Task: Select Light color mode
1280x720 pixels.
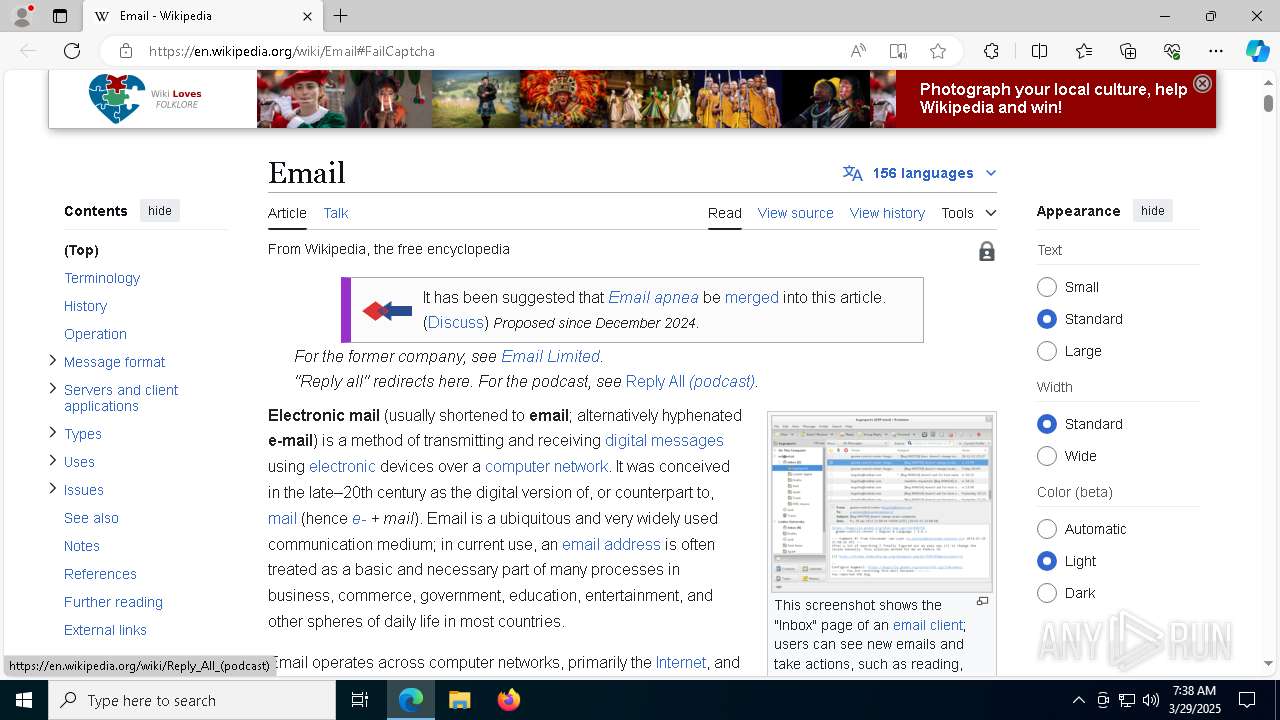Action: (1047, 561)
